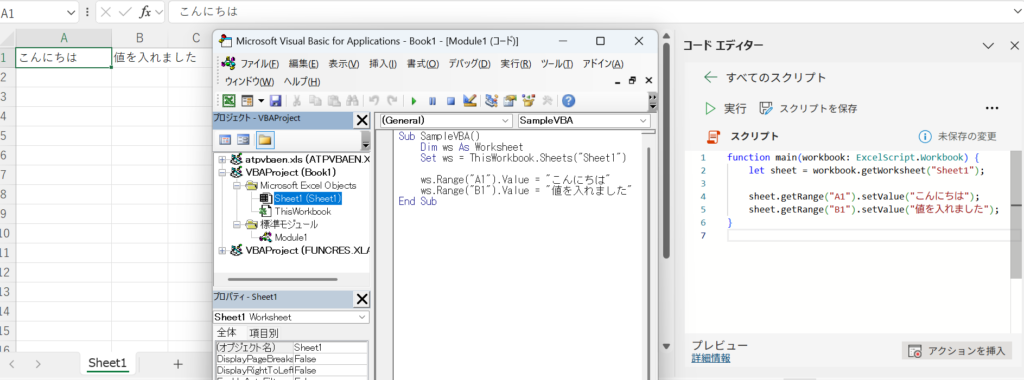The width and height of the screenshot is (1024, 380).
Task: Open 表示(V) menu in VBA editor
Action: pyautogui.click(x=344, y=64)
